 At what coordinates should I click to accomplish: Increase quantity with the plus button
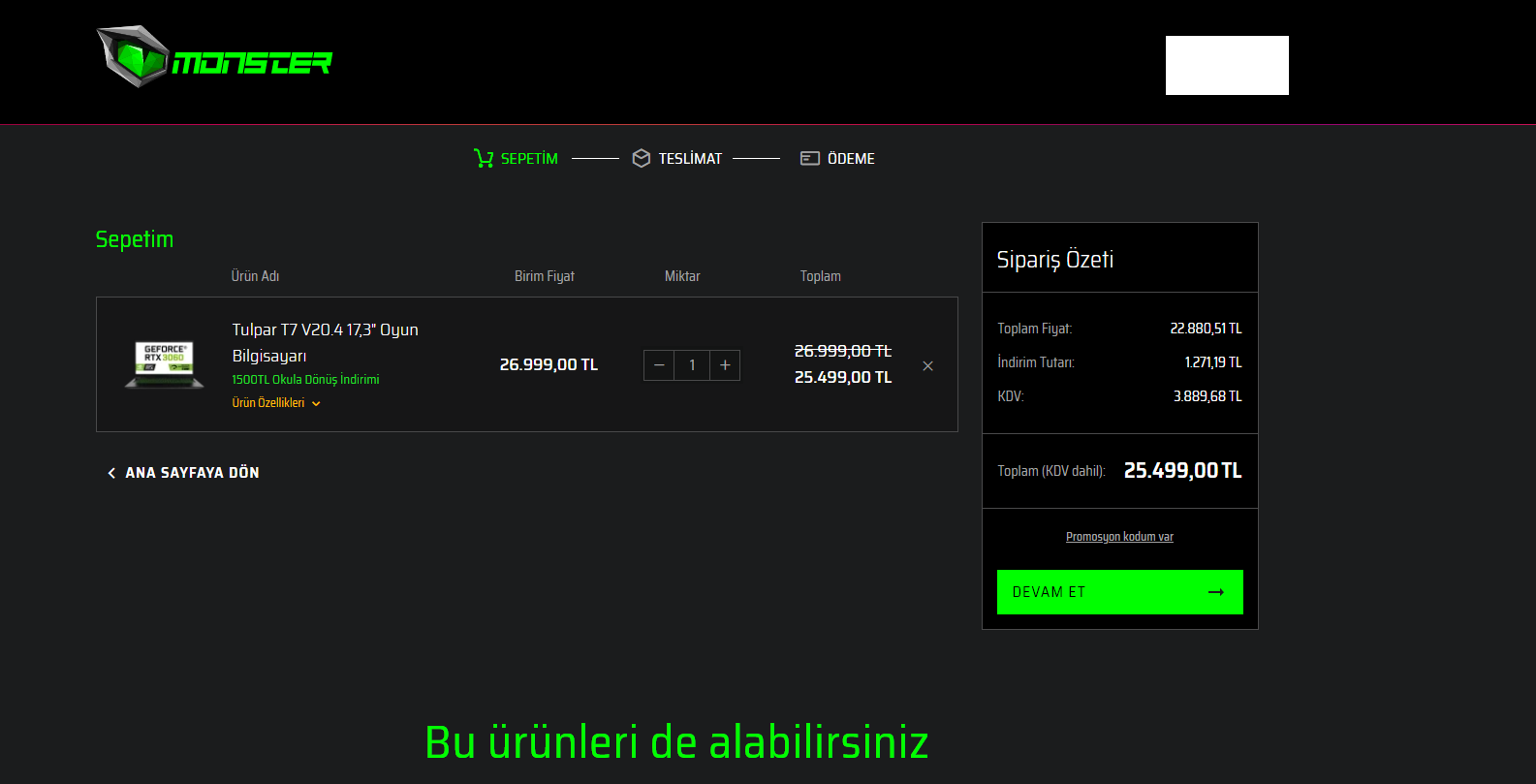pos(725,365)
